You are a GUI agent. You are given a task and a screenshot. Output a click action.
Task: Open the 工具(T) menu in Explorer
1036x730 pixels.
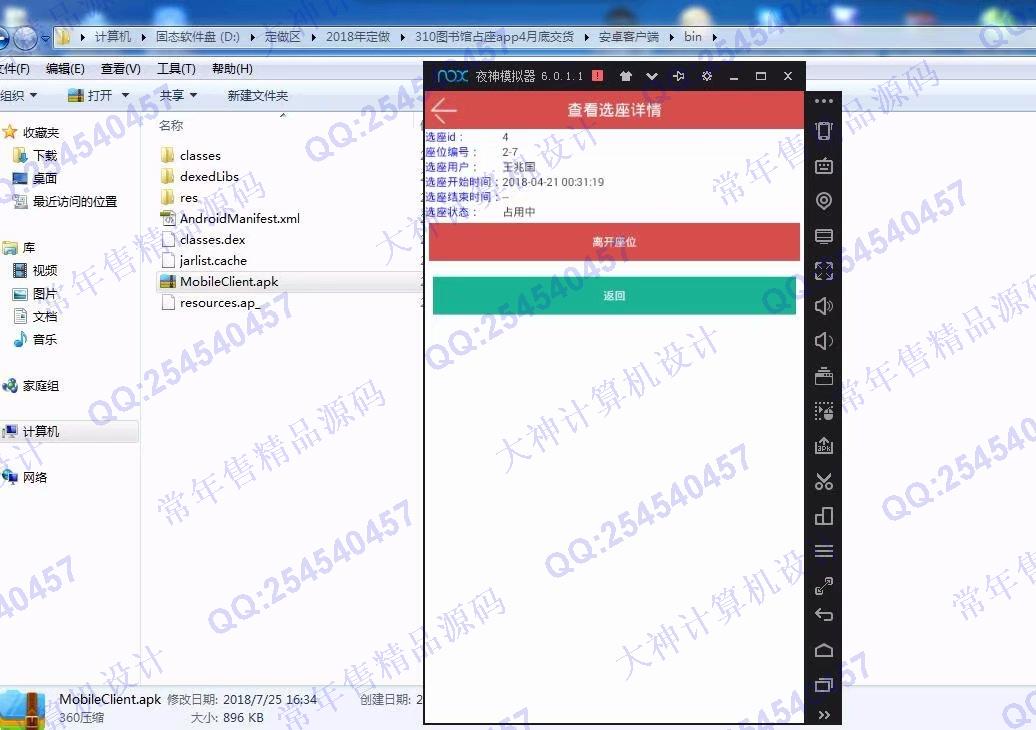point(176,69)
